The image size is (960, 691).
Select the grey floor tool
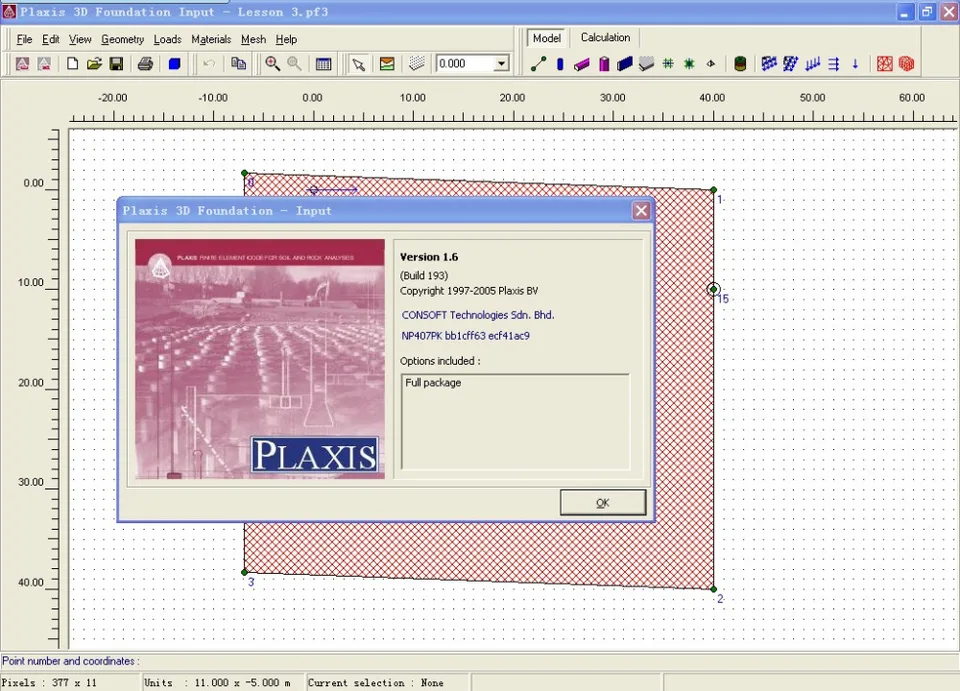tap(646, 64)
